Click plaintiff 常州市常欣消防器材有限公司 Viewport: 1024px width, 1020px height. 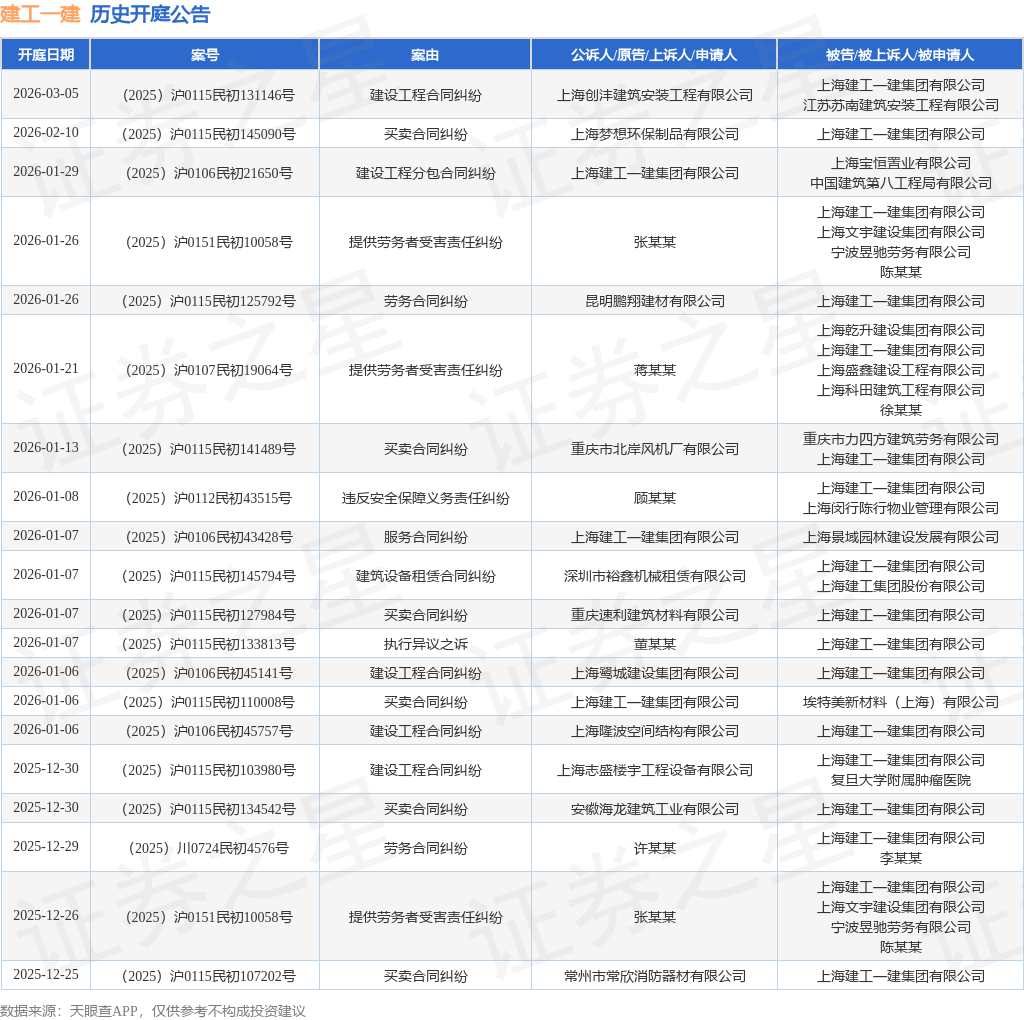point(654,976)
